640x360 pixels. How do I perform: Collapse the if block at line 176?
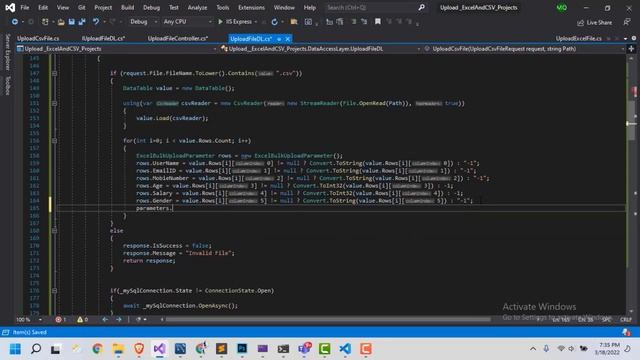(54, 291)
